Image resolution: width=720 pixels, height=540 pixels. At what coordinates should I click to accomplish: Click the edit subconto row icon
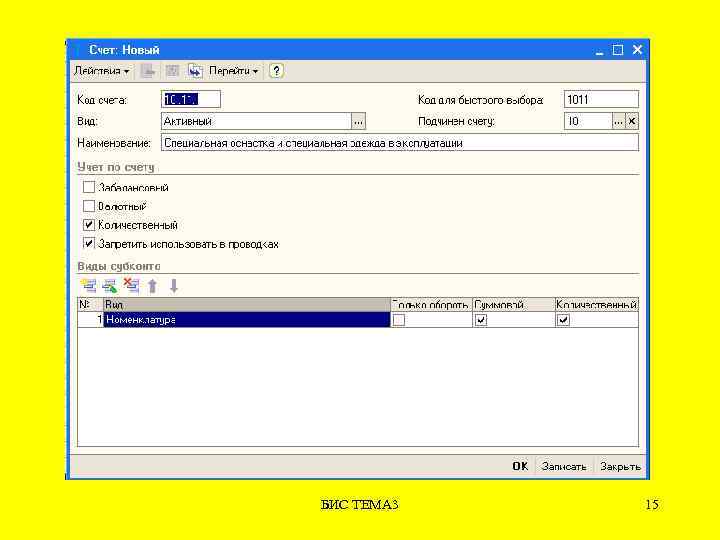tap(110, 286)
